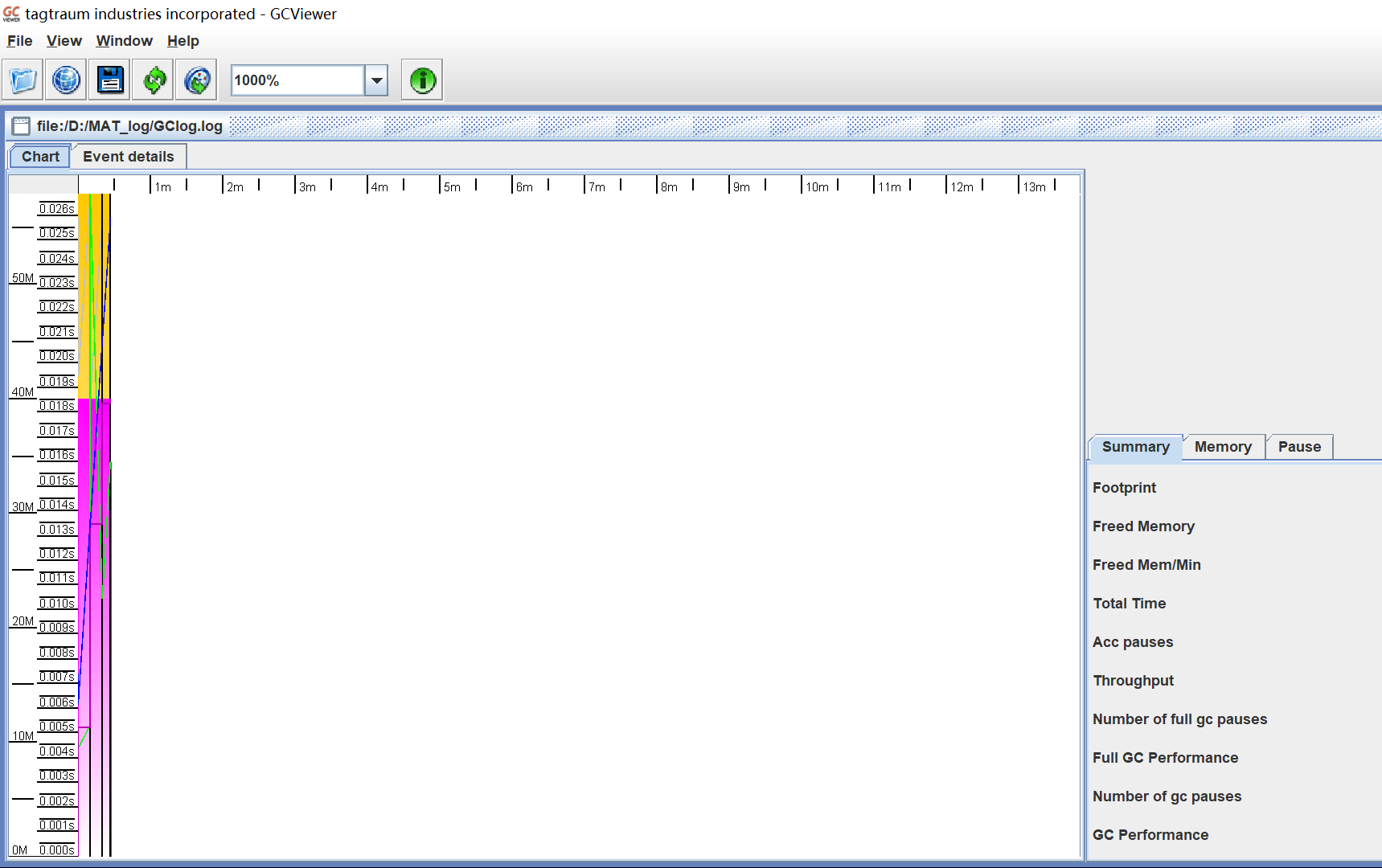Click the 5m mark on the time ruler
The height and width of the screenshot is (868, 1382).
coord(451,186)
